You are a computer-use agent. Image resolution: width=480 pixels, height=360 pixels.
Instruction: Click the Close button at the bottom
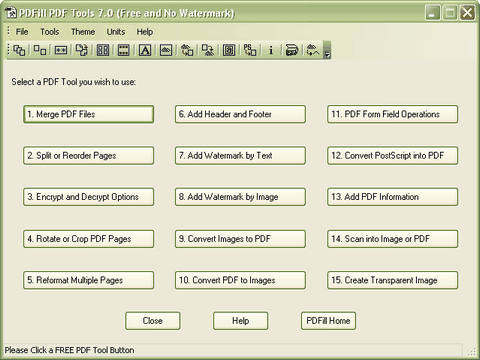coord(153,321)
